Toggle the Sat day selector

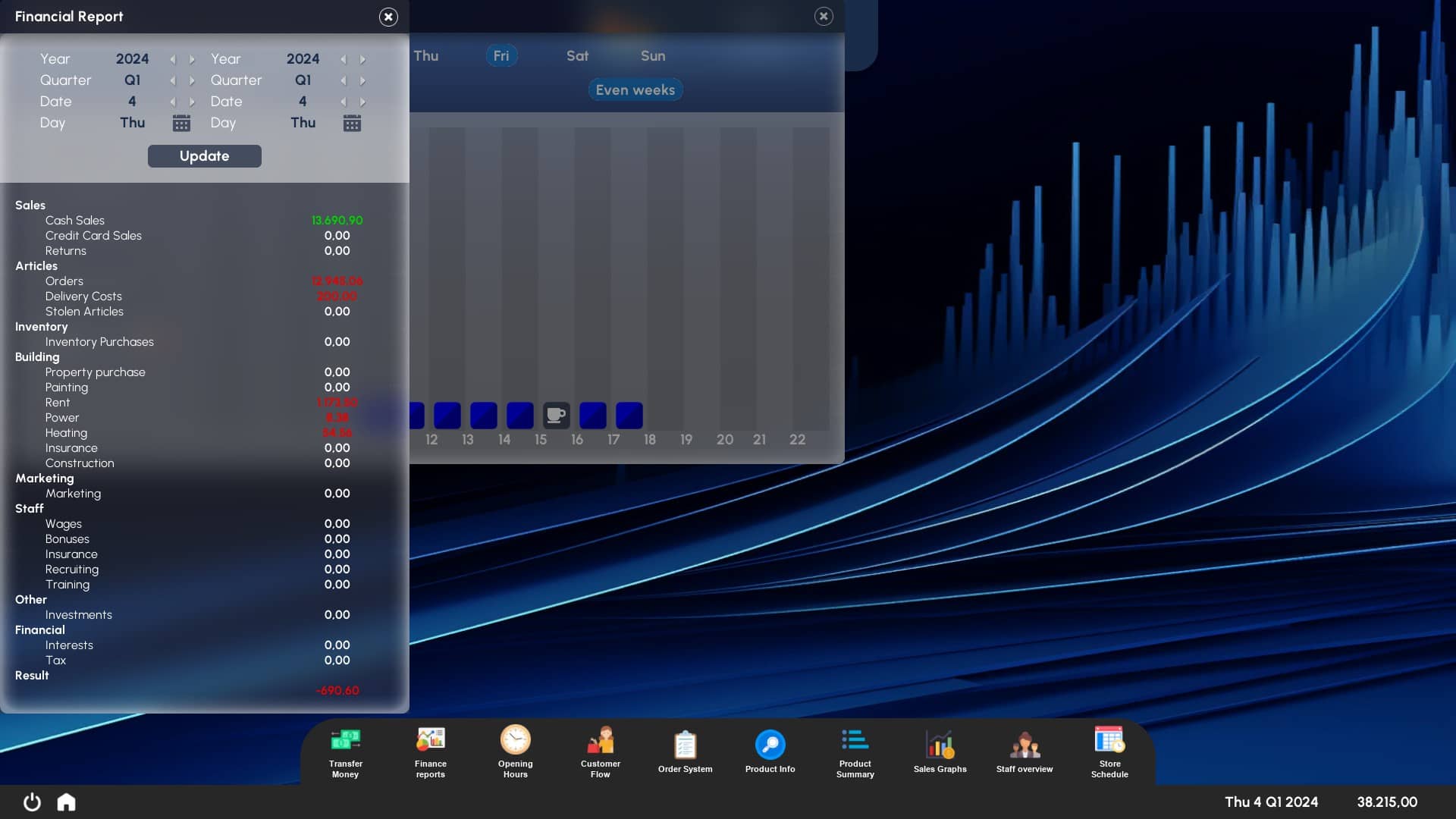coord(577,55)
